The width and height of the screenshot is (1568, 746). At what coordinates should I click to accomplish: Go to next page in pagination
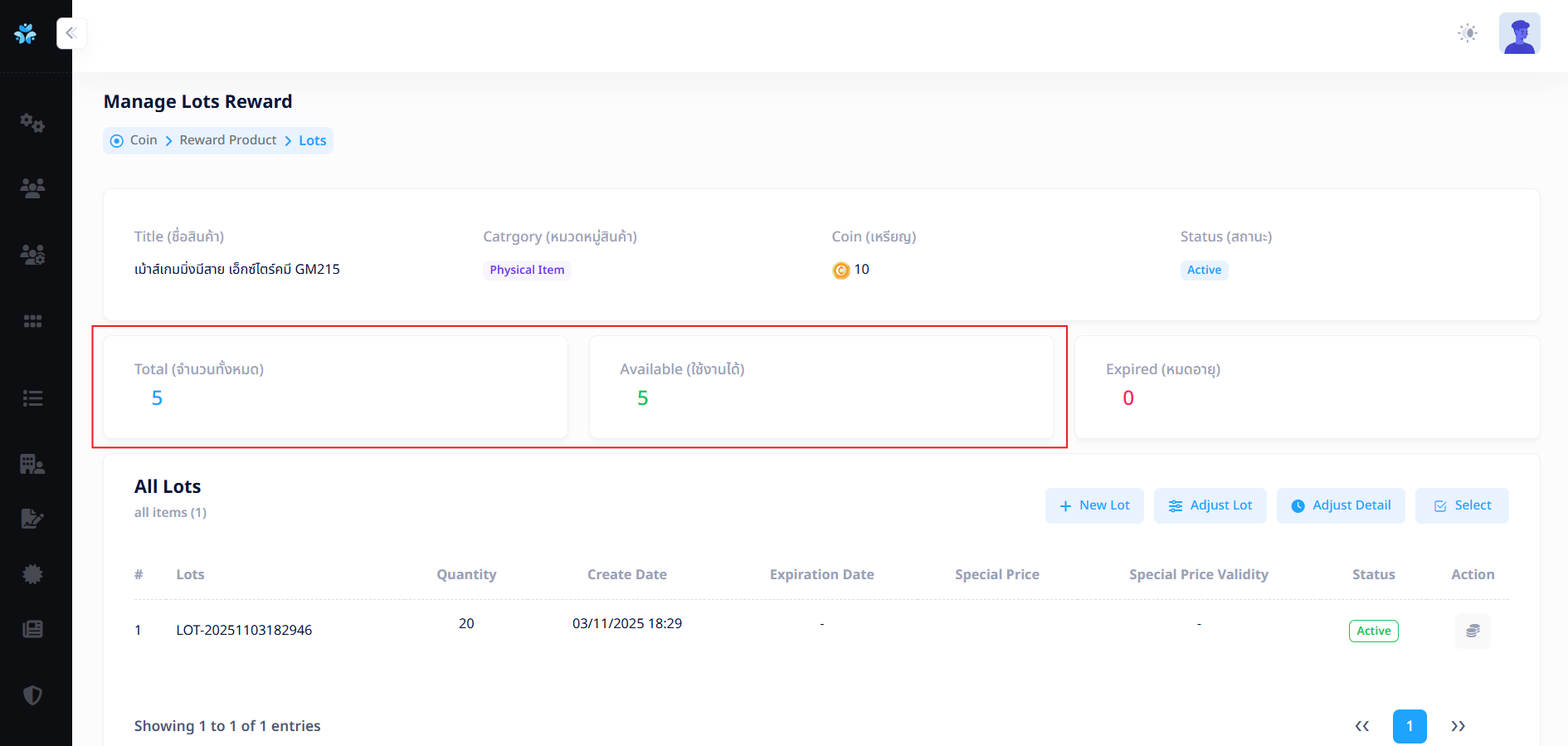(x=1458, y=726)
